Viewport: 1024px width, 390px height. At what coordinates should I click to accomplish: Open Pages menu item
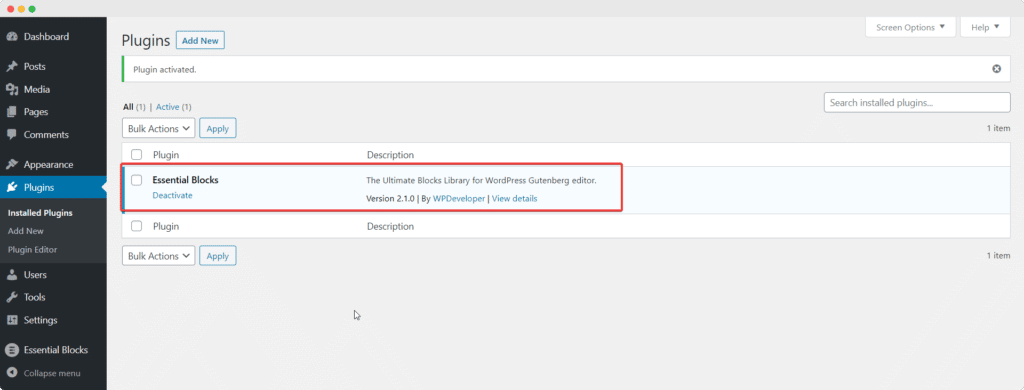(x=36, y=112)
